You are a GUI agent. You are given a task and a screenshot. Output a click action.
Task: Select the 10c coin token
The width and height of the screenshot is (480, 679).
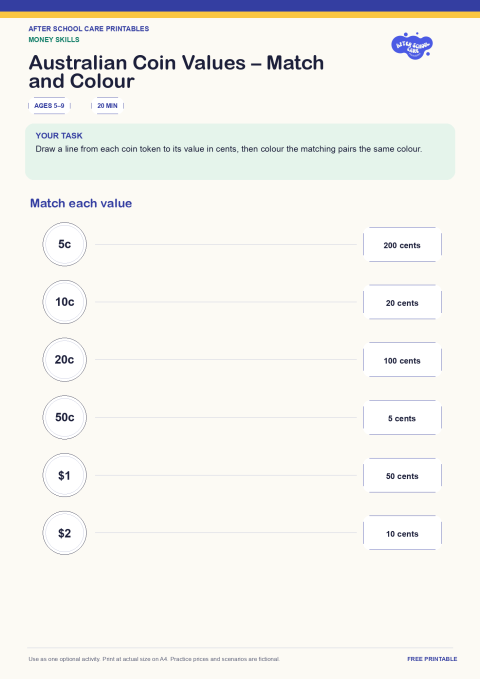click(x=65, y=302)
